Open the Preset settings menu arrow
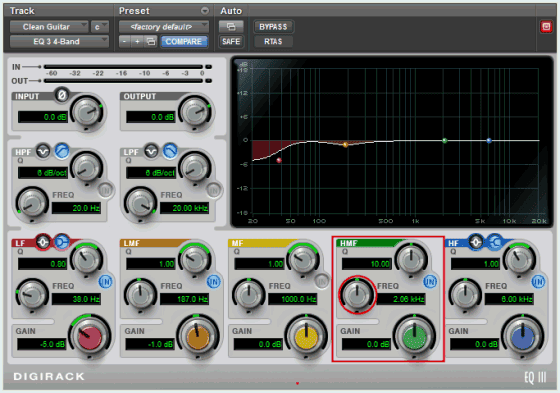560x393 pixels. coord(205,11)
